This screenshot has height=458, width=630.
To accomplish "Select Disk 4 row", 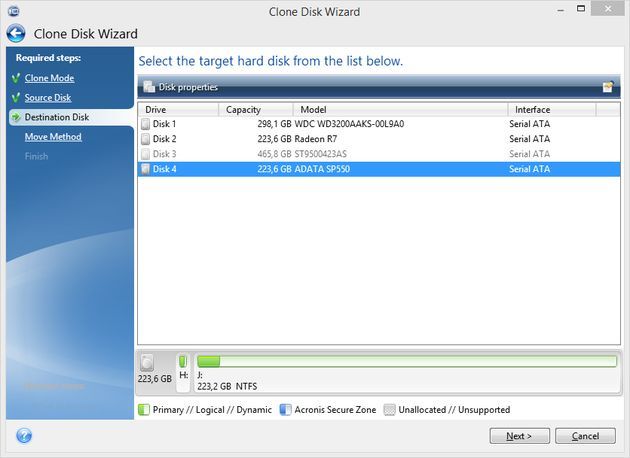I will [379, 169].
